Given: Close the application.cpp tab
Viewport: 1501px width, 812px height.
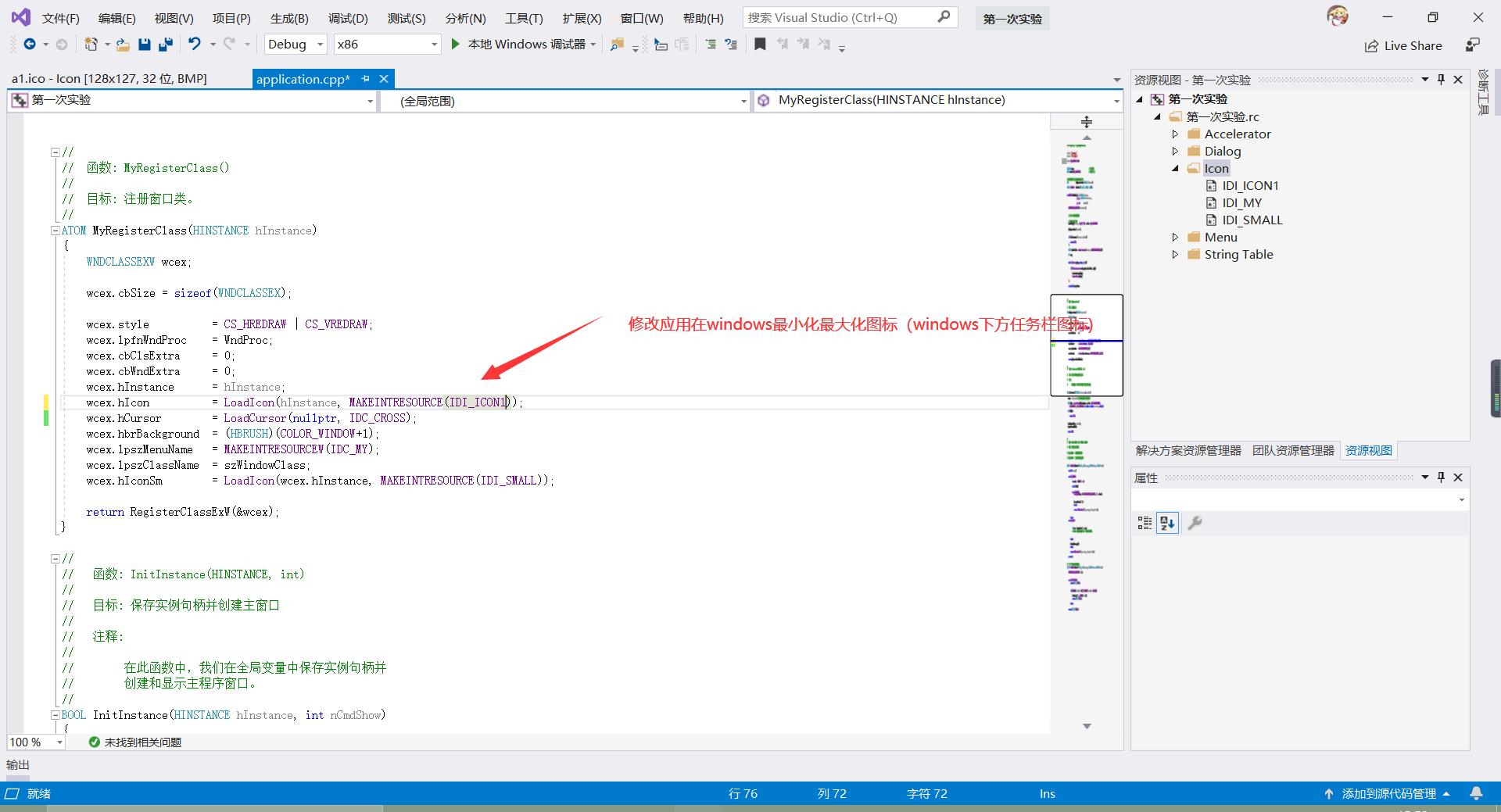Looking at the screenshot, I should pyautogui.click(x=384, y=78).
